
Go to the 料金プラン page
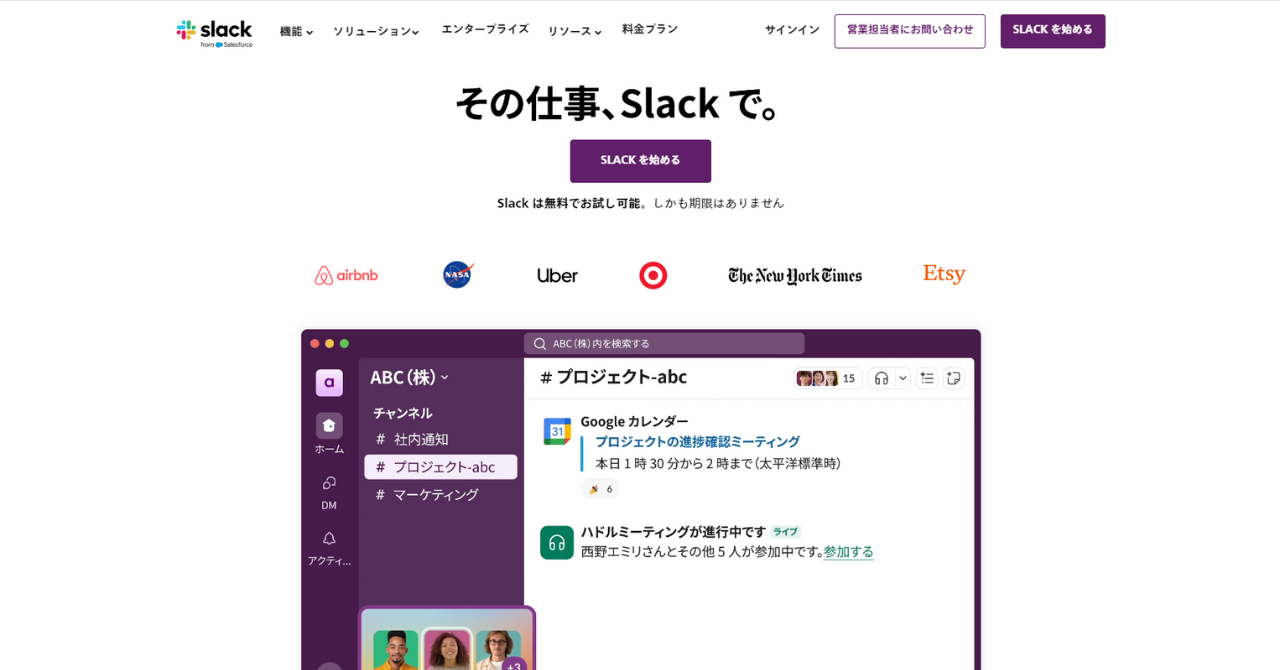(x=650, y=29)
